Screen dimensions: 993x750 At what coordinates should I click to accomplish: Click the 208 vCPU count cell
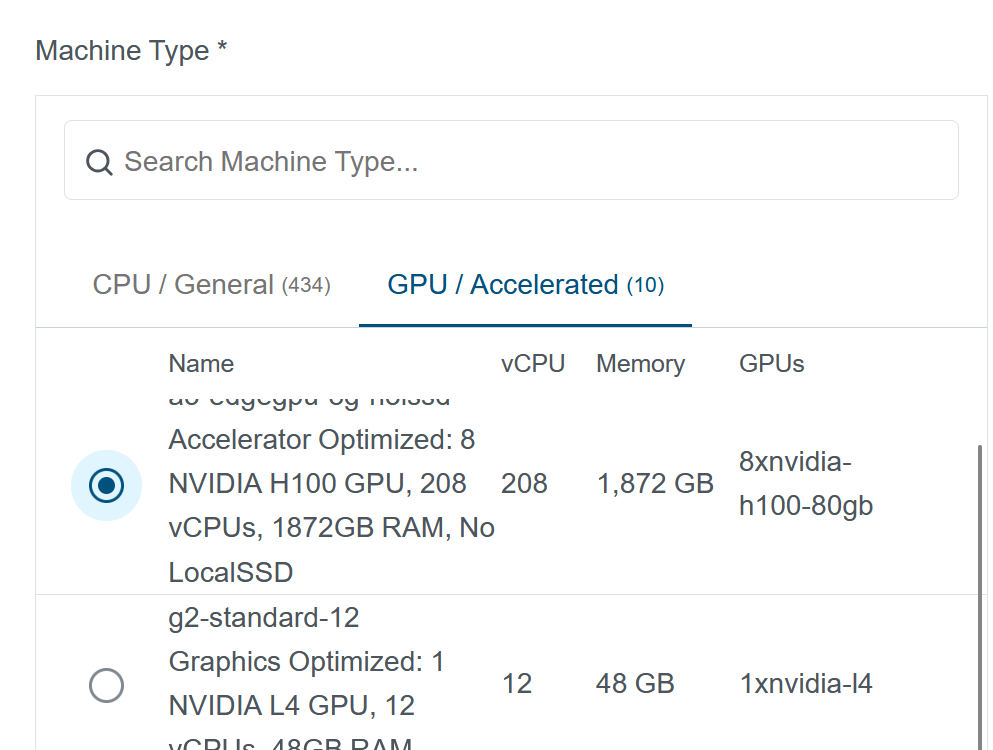tap(524, 484)
